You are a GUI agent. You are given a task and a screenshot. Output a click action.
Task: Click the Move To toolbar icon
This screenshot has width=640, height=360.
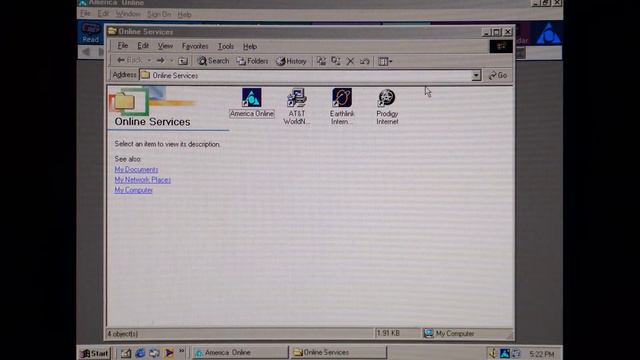coord(322,61)
